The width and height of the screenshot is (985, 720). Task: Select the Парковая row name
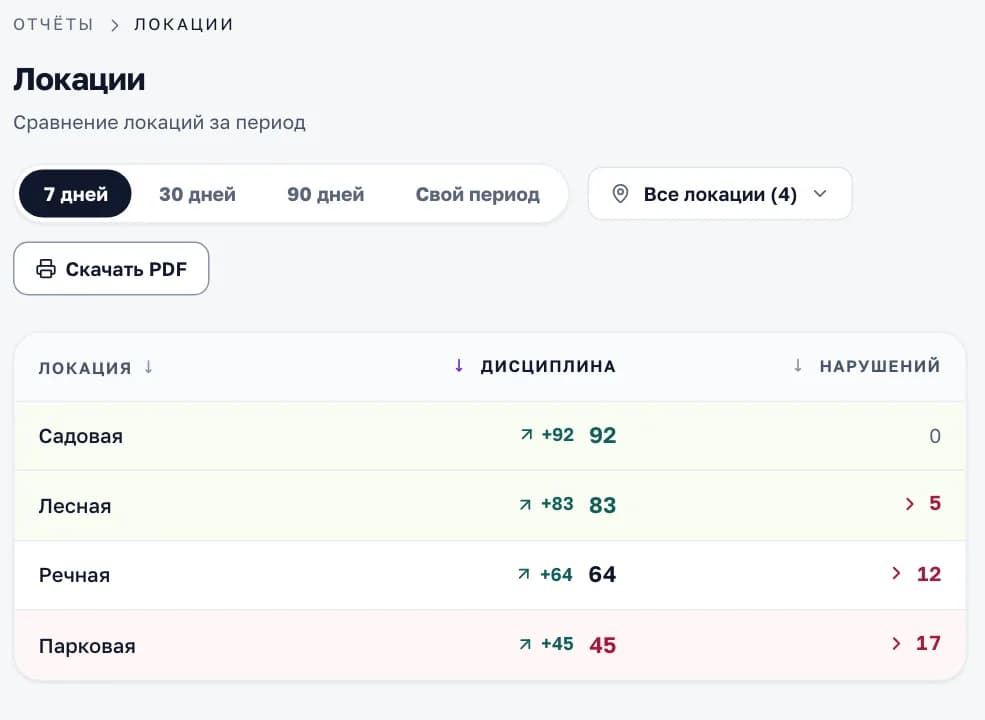(x=87, y=646)
